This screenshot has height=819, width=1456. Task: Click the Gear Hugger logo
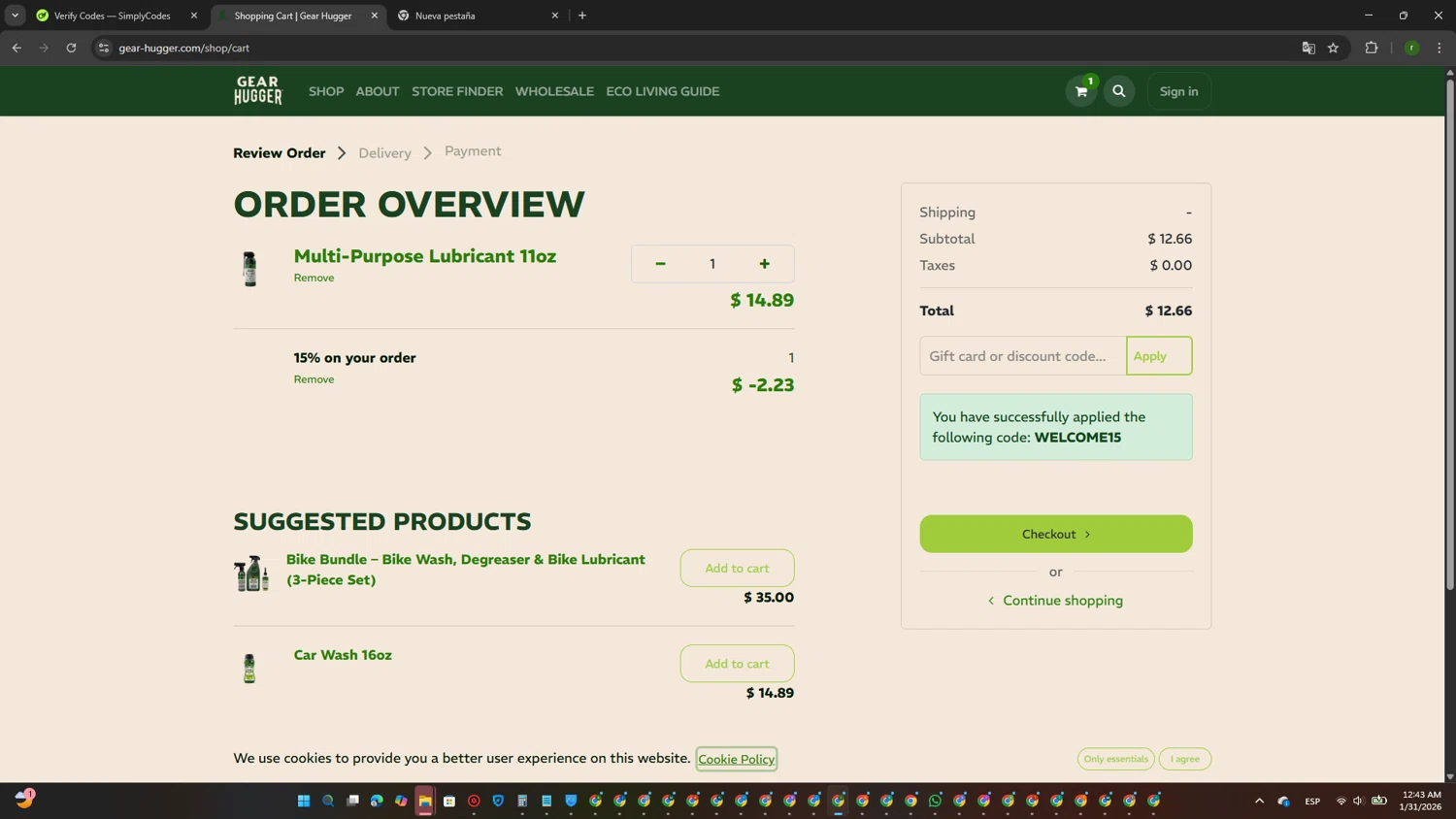tap(258, 90)
